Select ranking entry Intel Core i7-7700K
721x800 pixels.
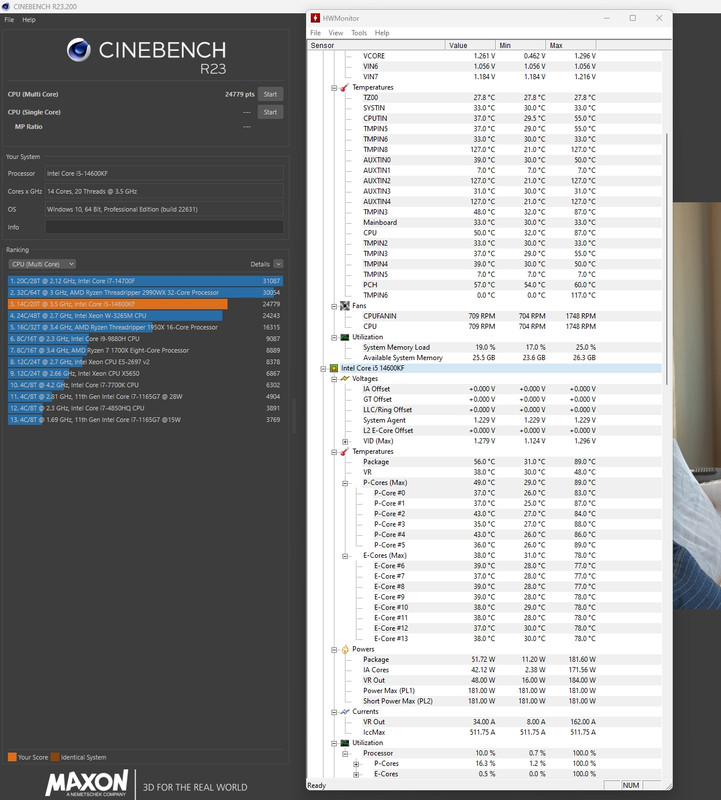point(145,385)
